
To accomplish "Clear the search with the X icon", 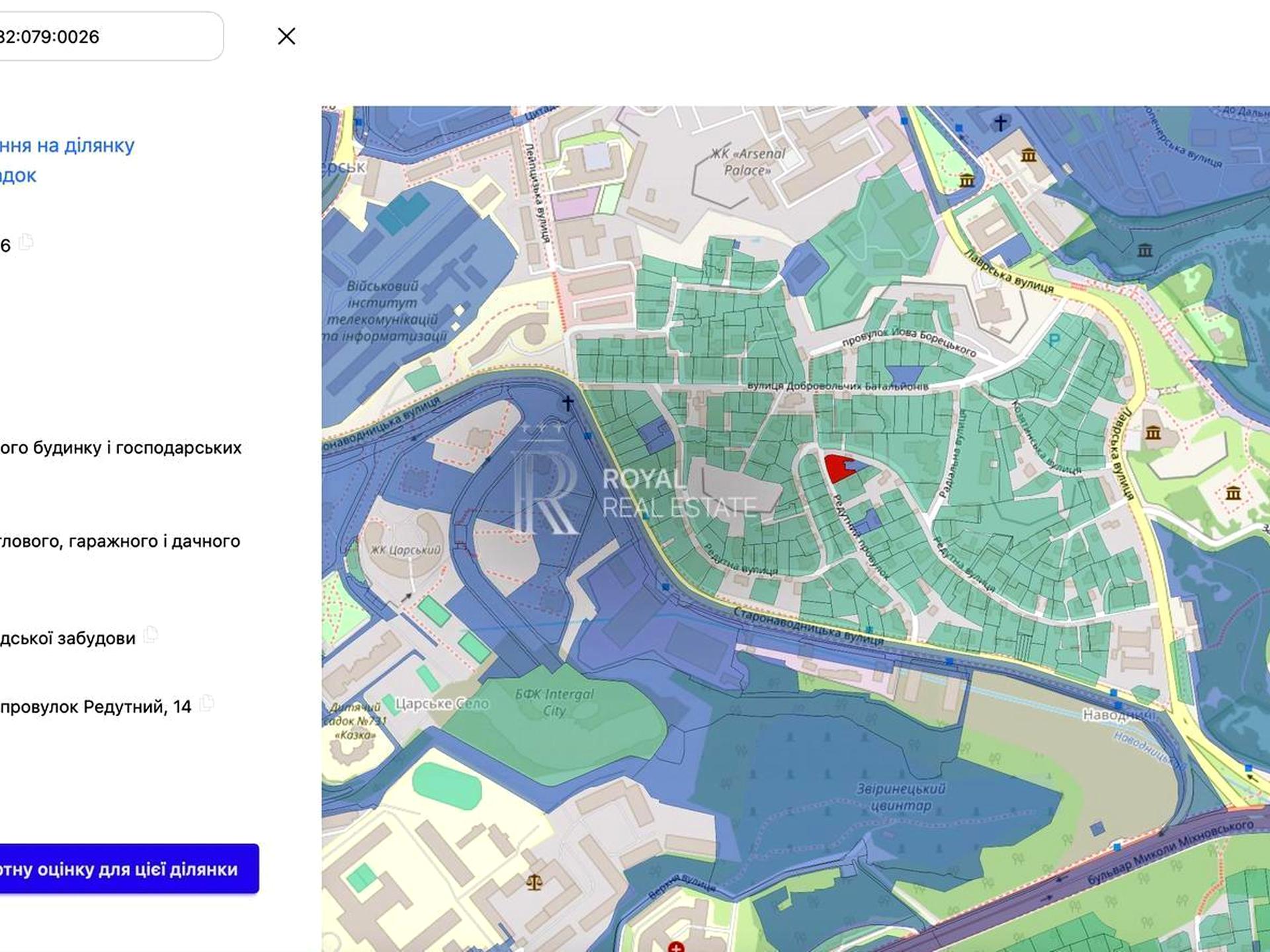I will pos(286,36).
